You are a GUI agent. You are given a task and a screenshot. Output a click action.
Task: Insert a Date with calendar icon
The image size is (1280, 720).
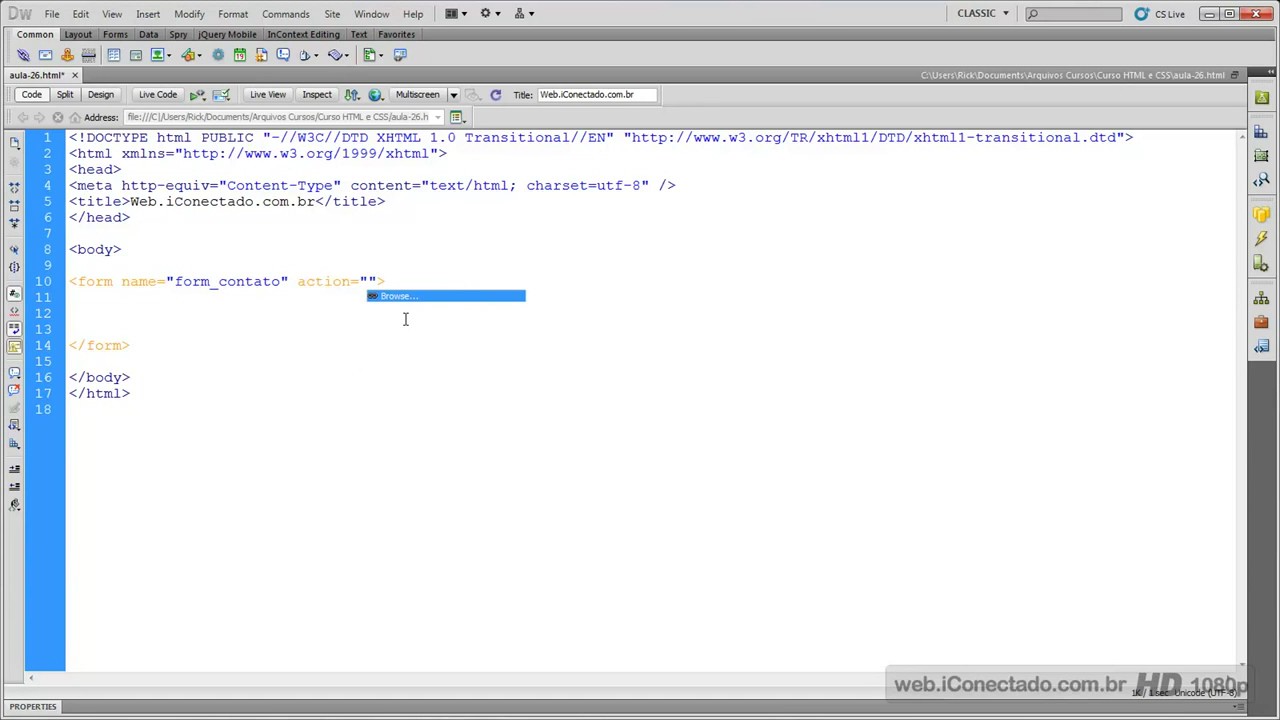[x=240, y=55]
